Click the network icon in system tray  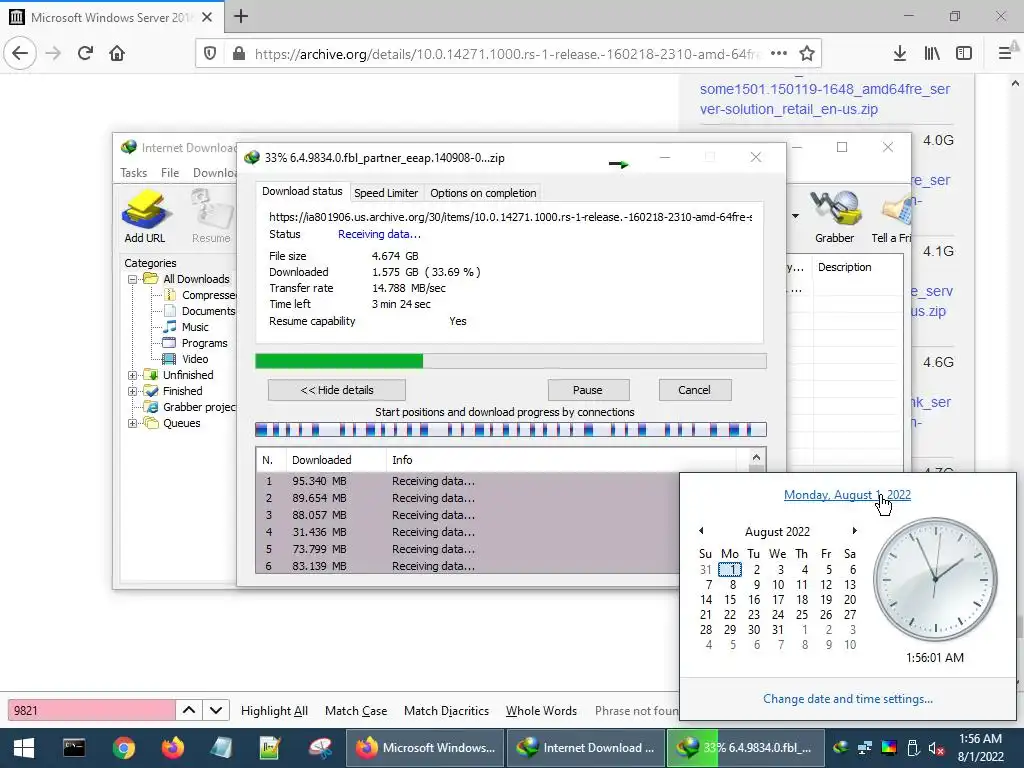point(865,748)
